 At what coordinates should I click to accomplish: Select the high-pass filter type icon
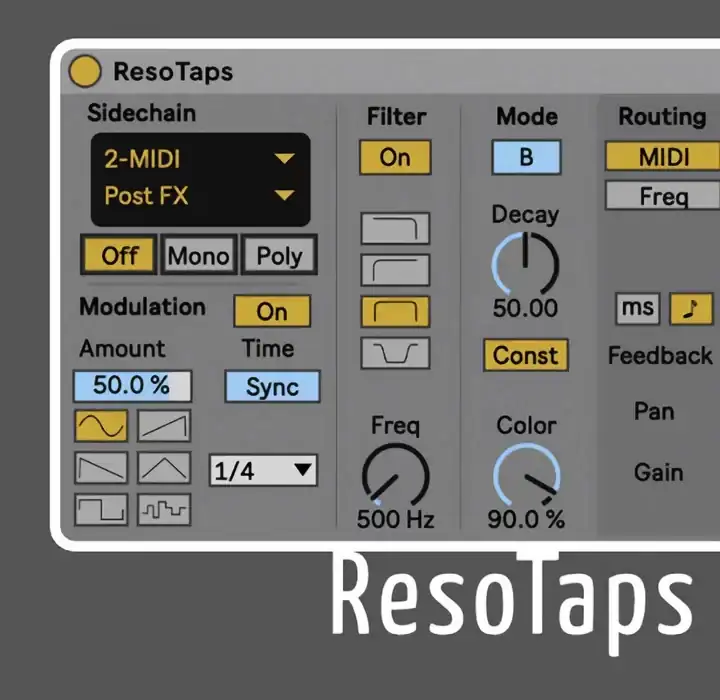[x=395, y=270]
